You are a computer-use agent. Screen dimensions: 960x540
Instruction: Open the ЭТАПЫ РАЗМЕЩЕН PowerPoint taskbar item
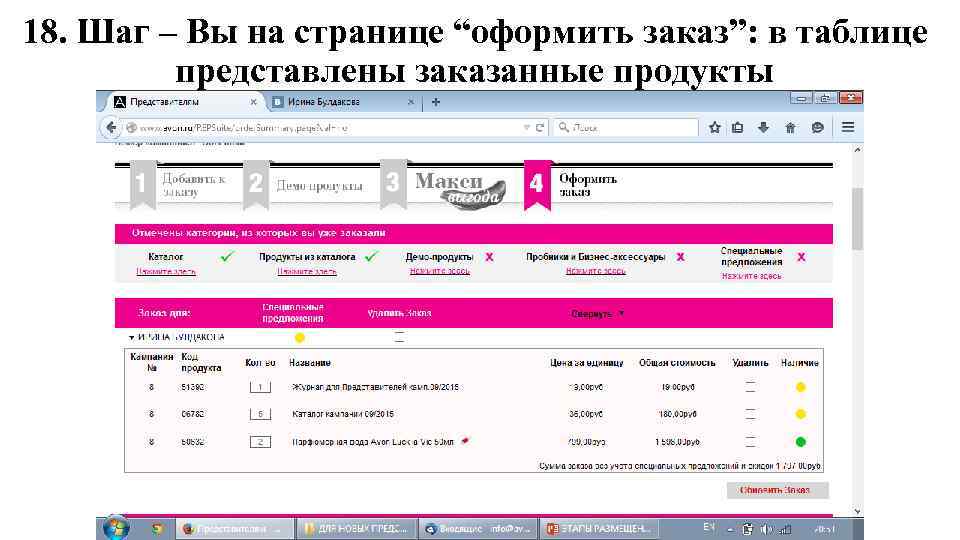(599, 528)
